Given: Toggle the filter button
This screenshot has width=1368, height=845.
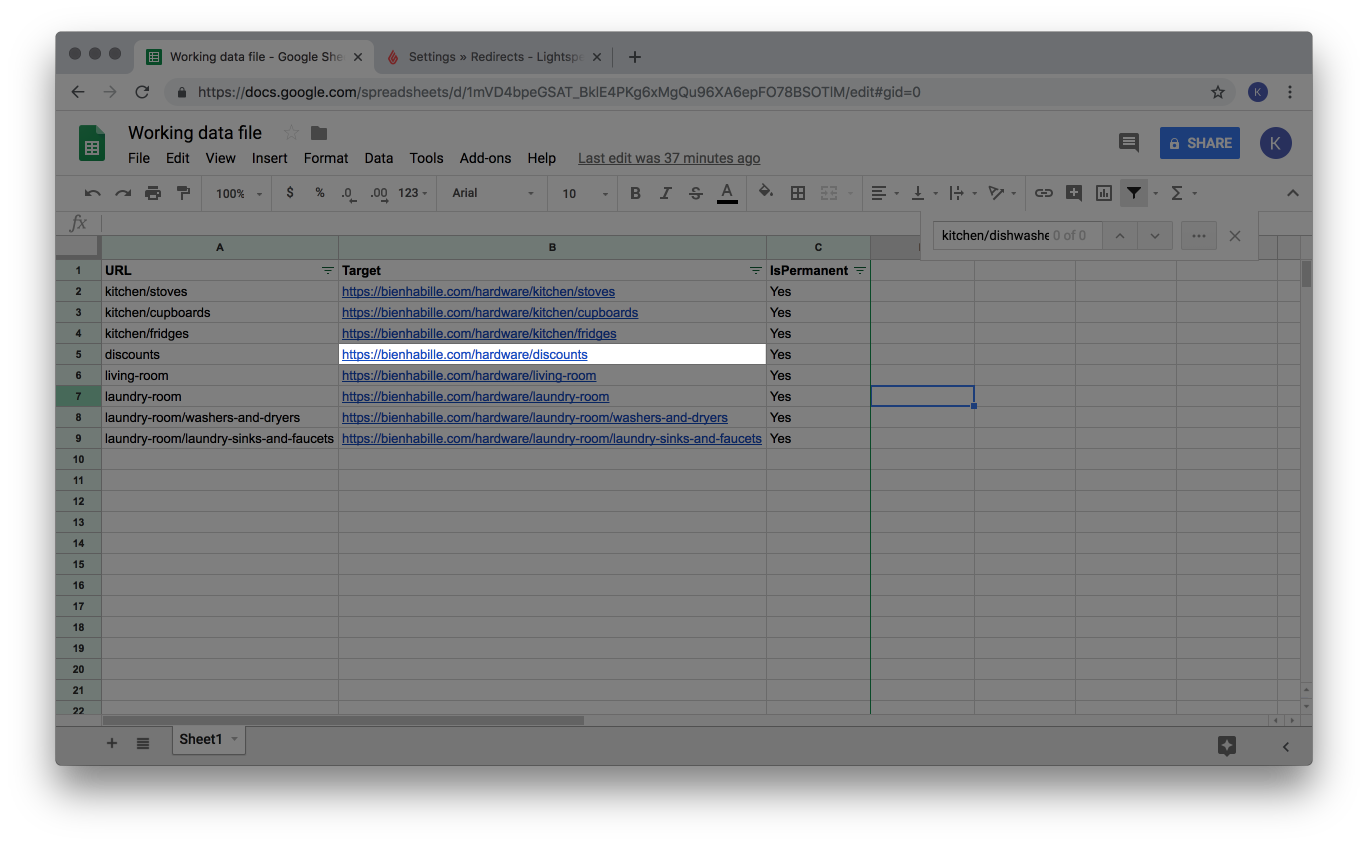Looking at the screenshot, I should (1133, 193).
